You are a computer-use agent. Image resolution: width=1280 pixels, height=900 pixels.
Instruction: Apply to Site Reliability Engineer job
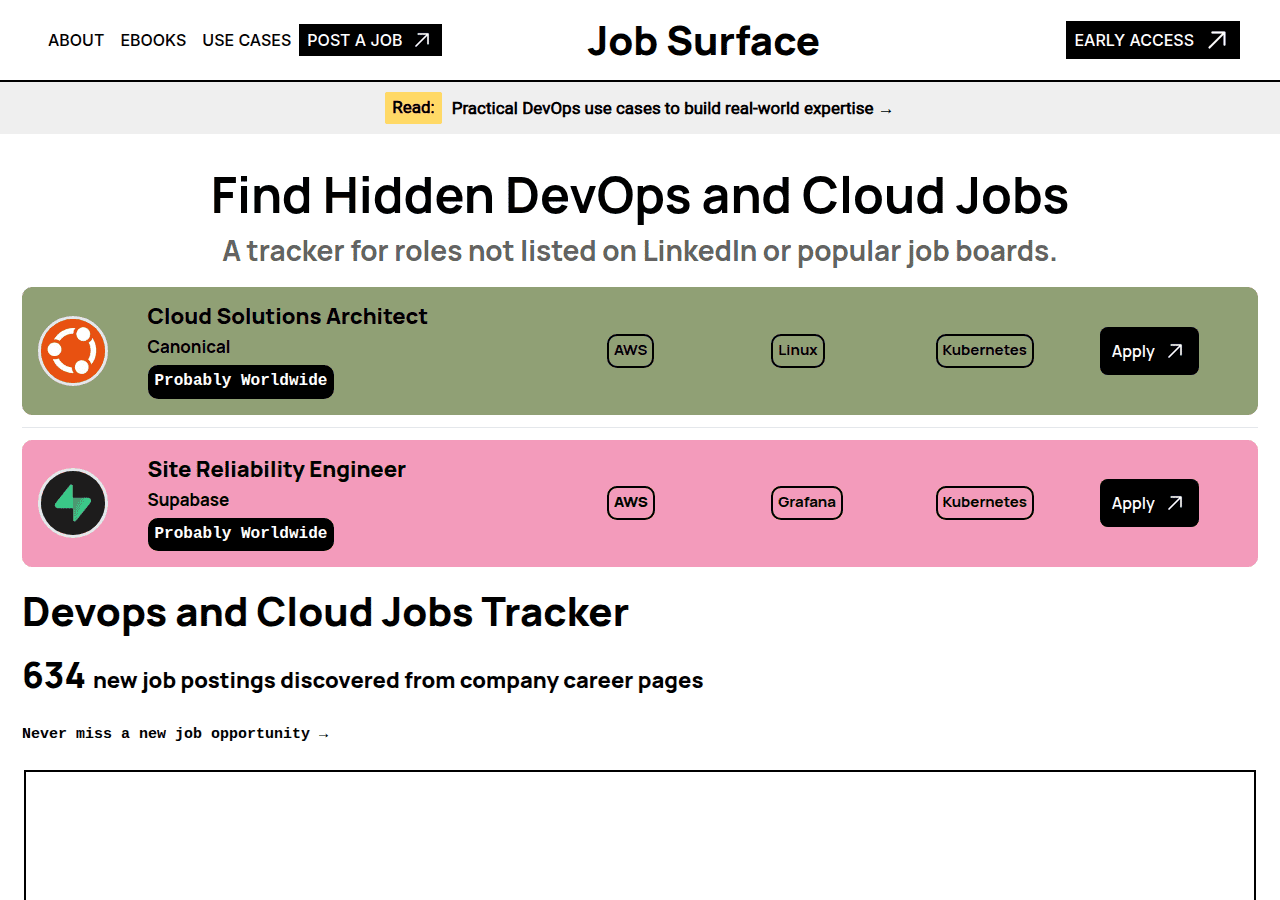(x=1149, y=503)
